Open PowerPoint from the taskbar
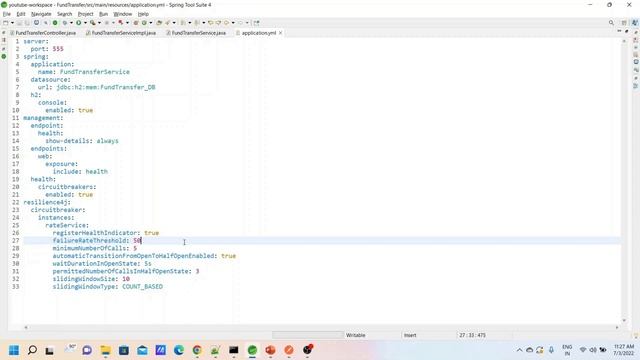The height and width of the screenshot is (360, 640). click(270, 350)
